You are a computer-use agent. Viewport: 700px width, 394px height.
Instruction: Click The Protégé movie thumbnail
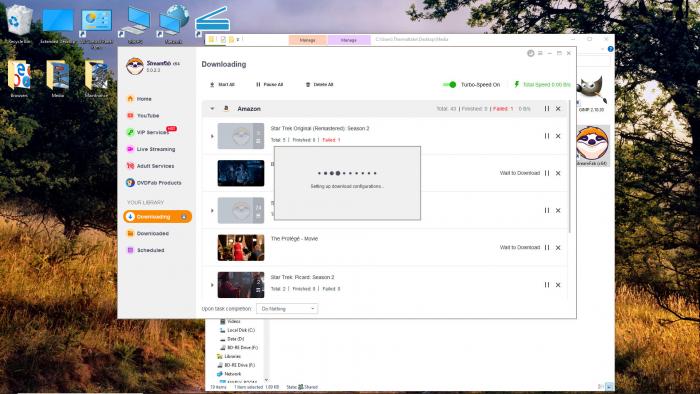[241, 248]
